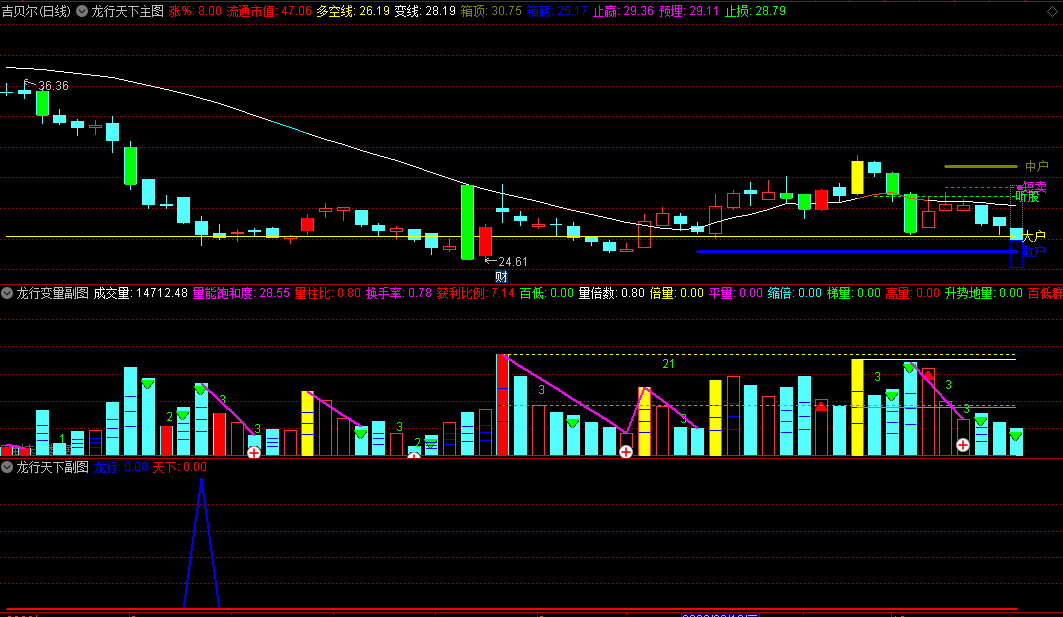This screenshot has height=617, width=1063.
Task: Click the 高量: 0.00 readout
Action: tap(912, 293)
